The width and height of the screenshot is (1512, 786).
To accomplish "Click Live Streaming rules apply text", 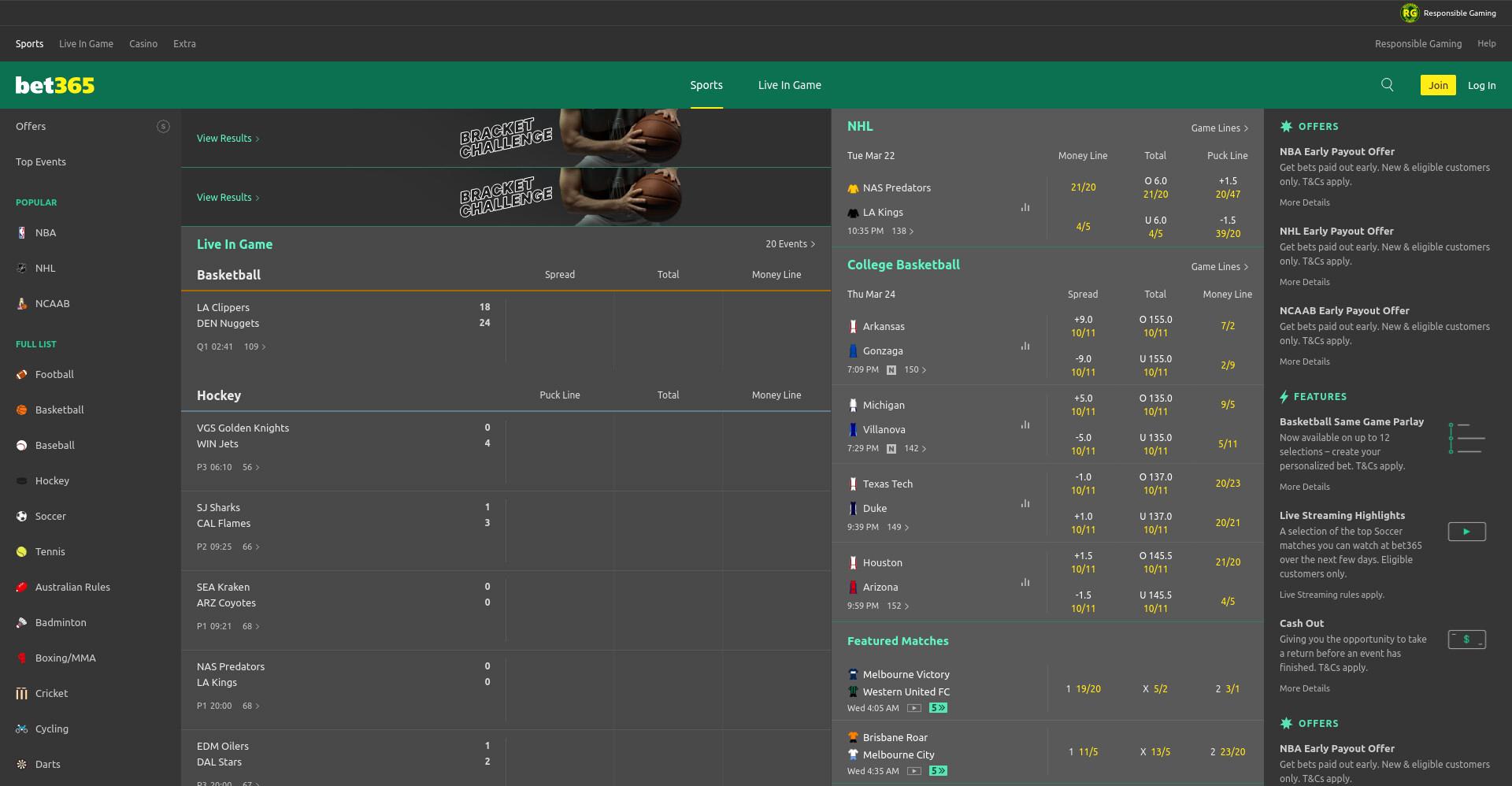I will point(1332,595).
